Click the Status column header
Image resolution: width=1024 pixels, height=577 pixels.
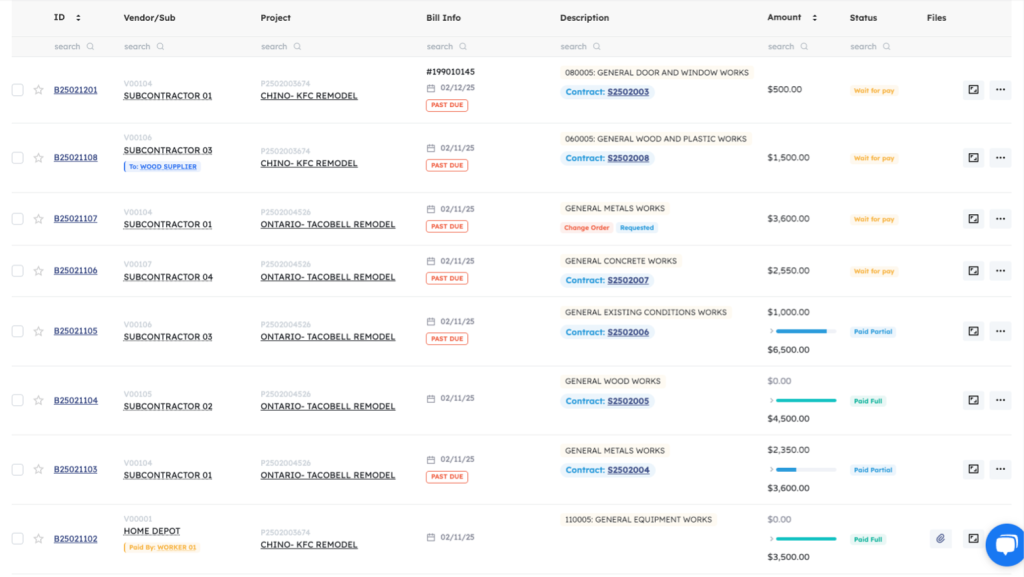[863, 18]
